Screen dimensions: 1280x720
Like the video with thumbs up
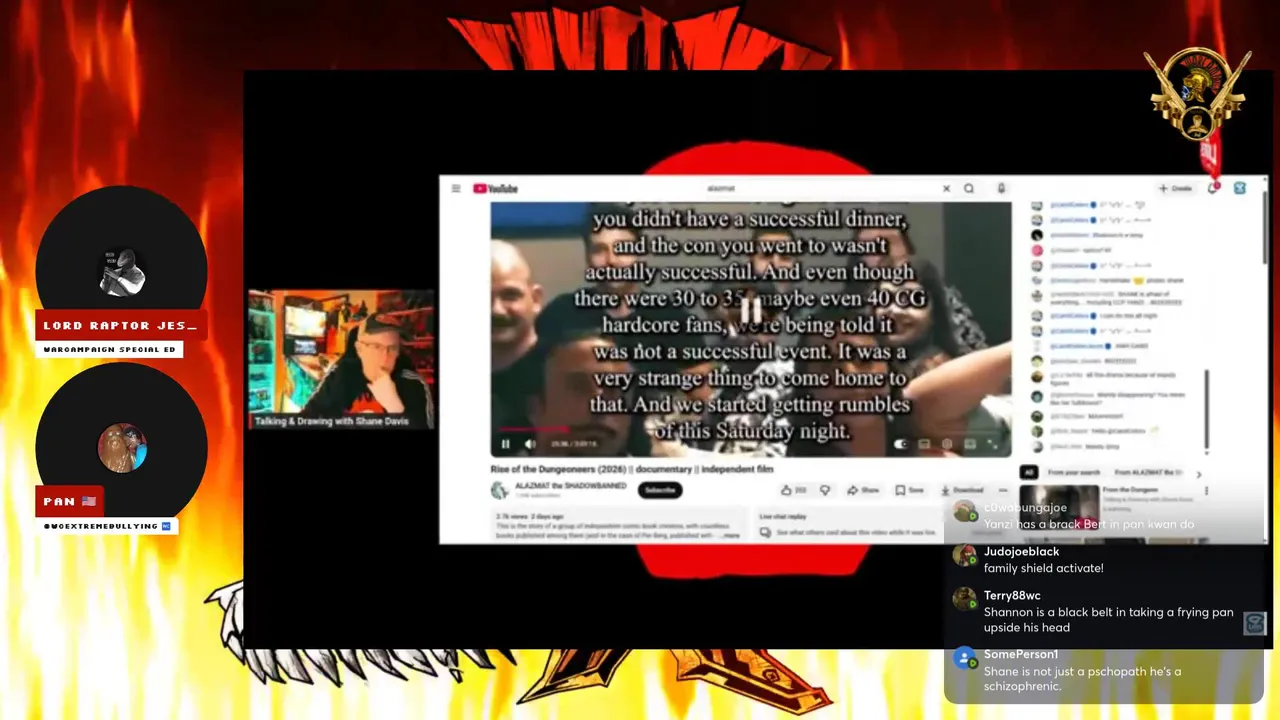pos(793,490)
